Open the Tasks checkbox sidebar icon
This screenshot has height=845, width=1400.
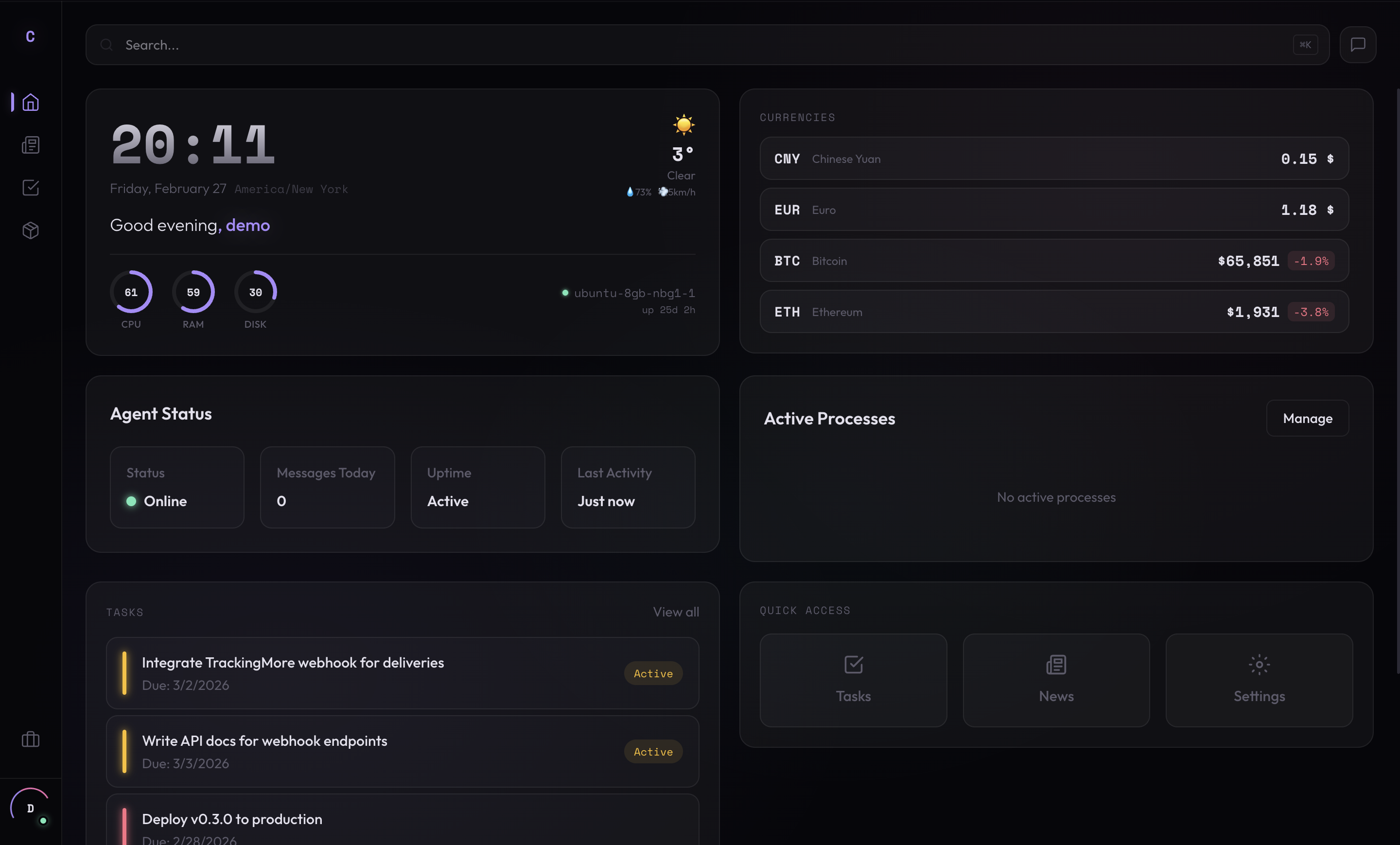click(30, 188)
